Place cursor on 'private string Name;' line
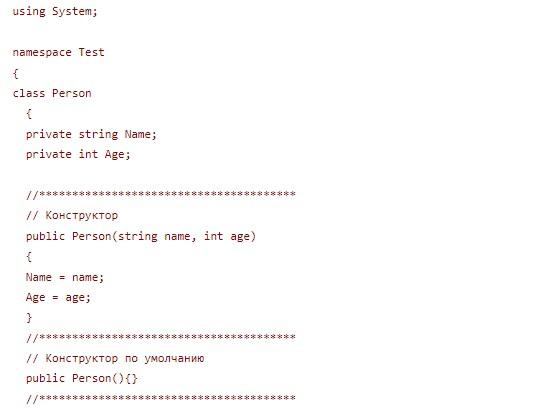The height and width of the screenshot is (409, 550). click(x=91, y=134)
